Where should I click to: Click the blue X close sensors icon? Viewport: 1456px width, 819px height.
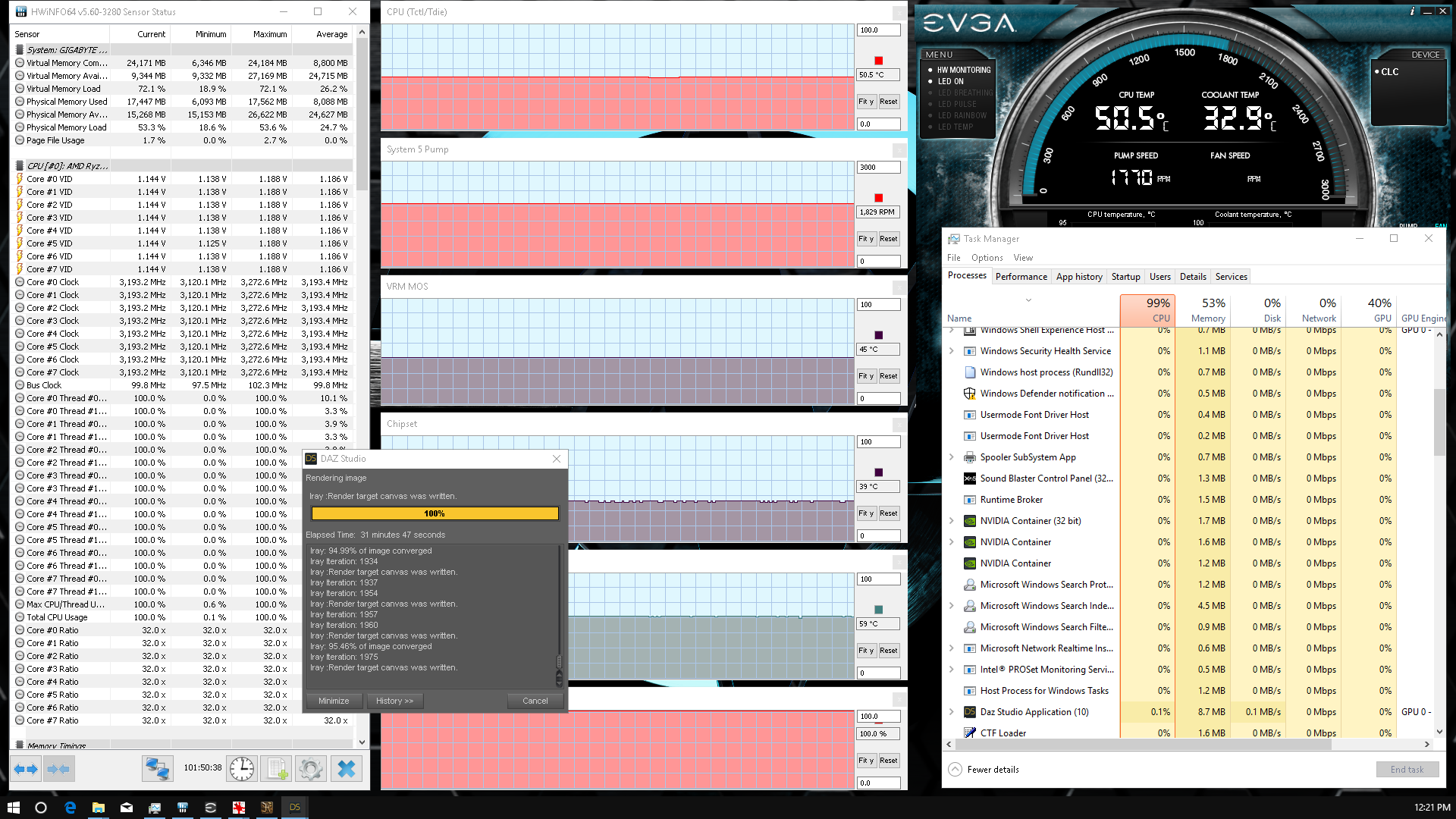[x=346, y=769]
